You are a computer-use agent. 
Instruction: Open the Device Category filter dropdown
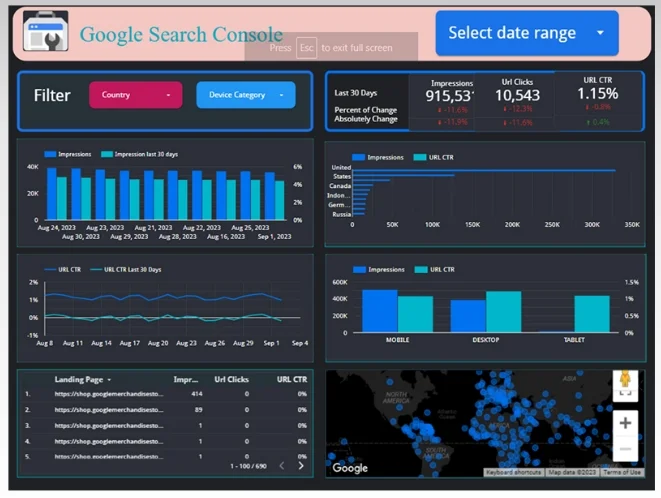tap(246, 95)
